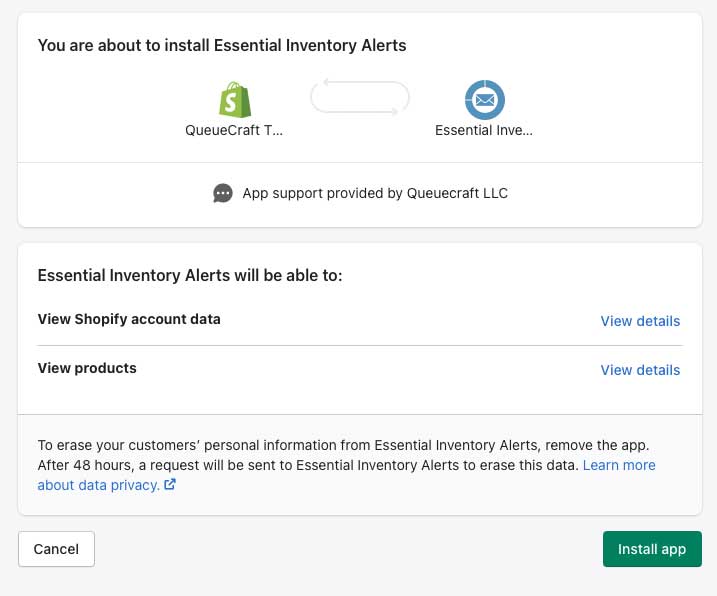View details for Shopify account data
Image resolution: width=717 pixels, height=596 pixels.
tap(640, 321)
